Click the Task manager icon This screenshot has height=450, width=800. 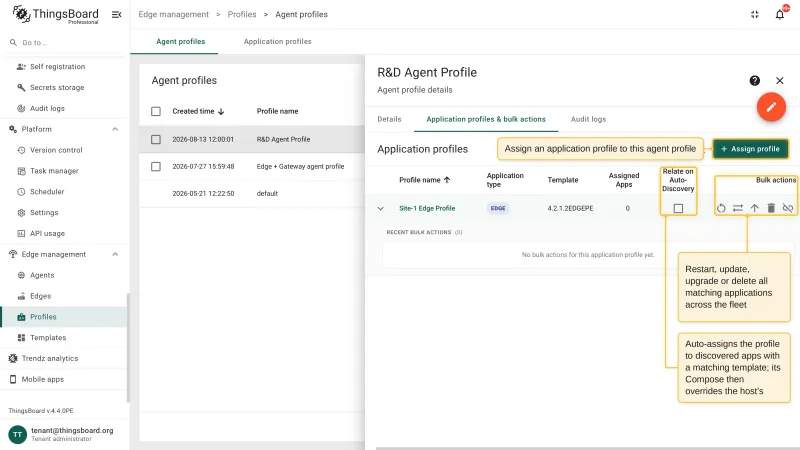pyautogui.click(x=21, y=171)
